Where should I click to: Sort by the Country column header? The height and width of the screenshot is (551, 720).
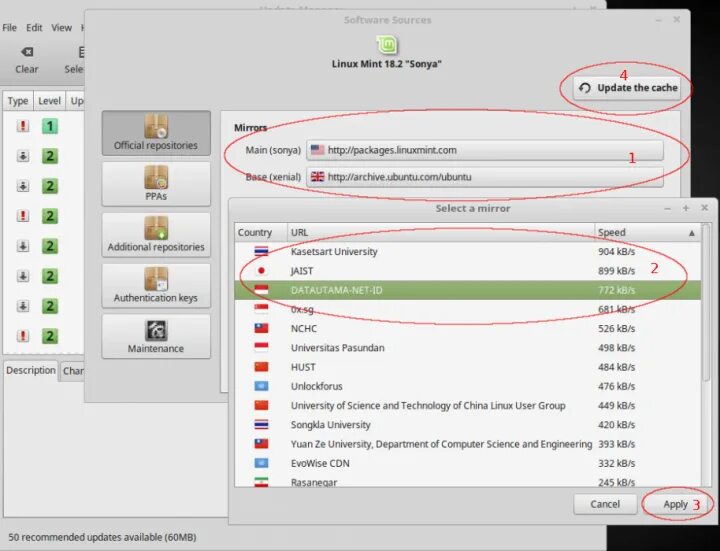pos(261,232)
